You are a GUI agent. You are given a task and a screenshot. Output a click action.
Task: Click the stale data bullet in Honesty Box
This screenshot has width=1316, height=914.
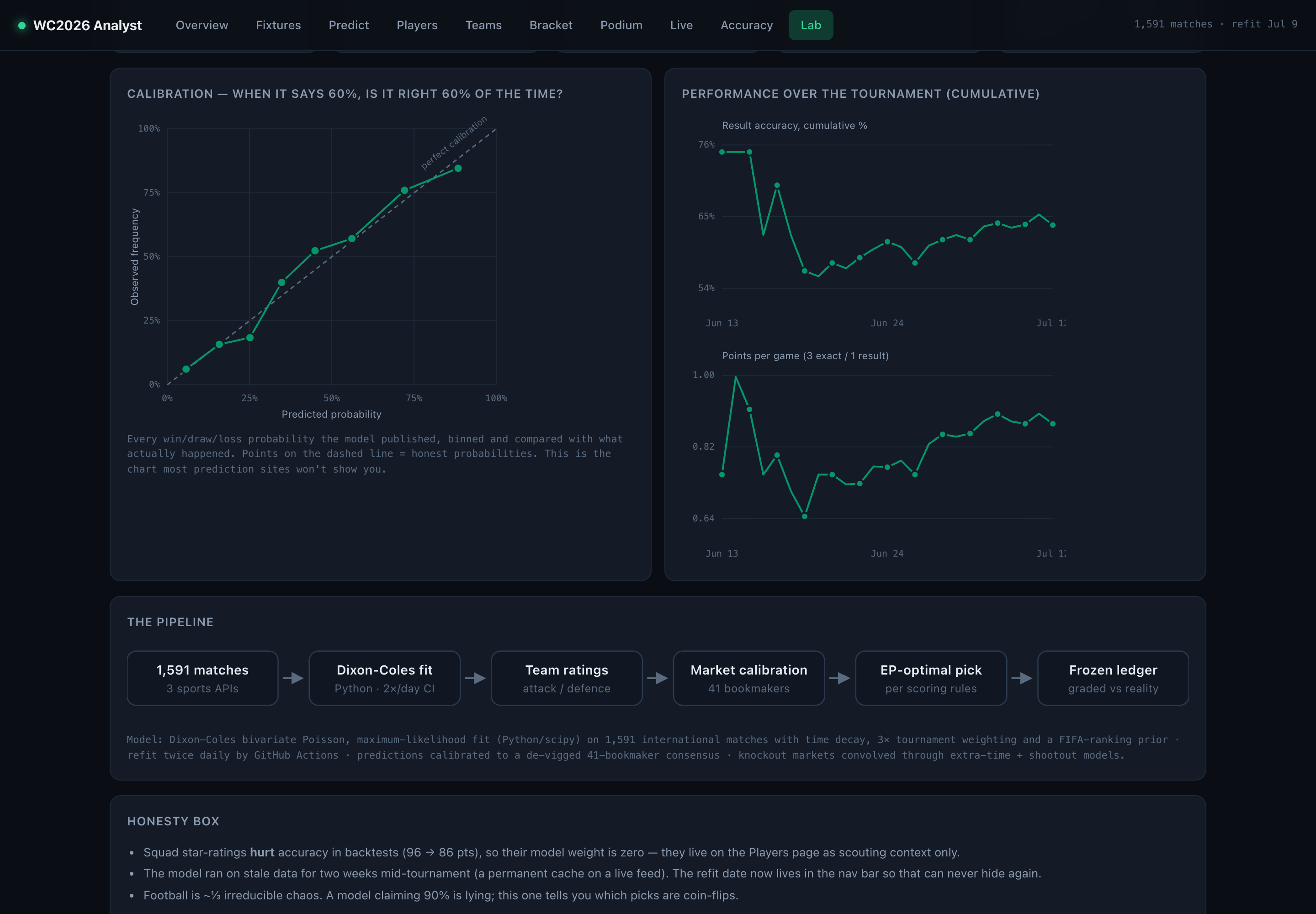pos(592,873)
